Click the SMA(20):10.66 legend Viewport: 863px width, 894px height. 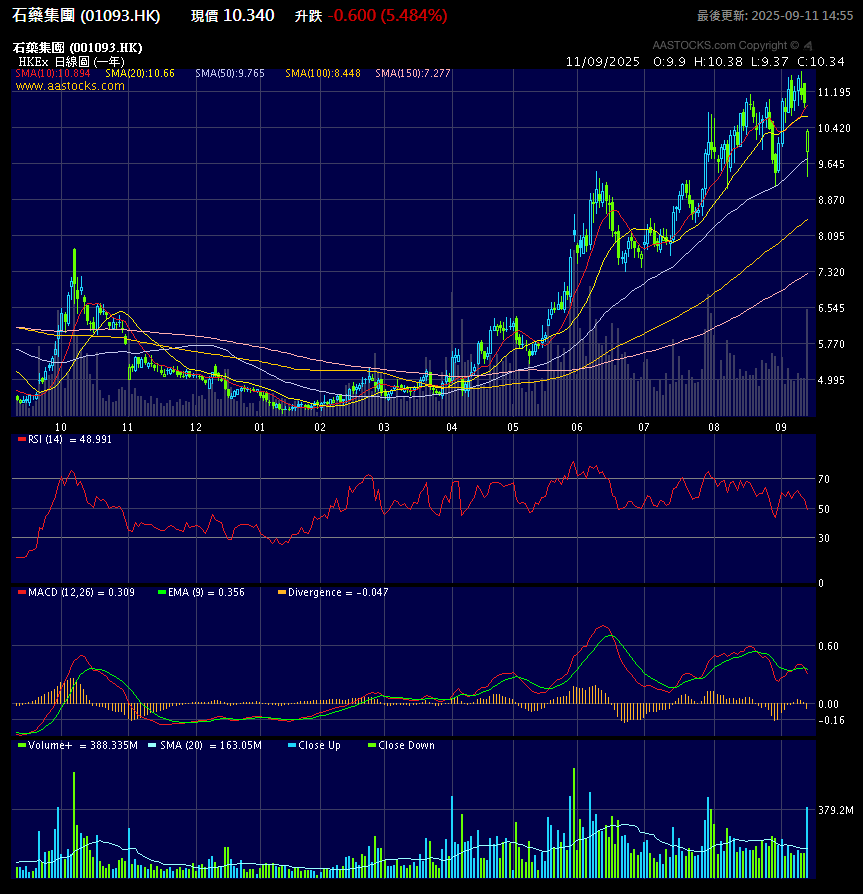pyautogui.click(x=140, y=73)
